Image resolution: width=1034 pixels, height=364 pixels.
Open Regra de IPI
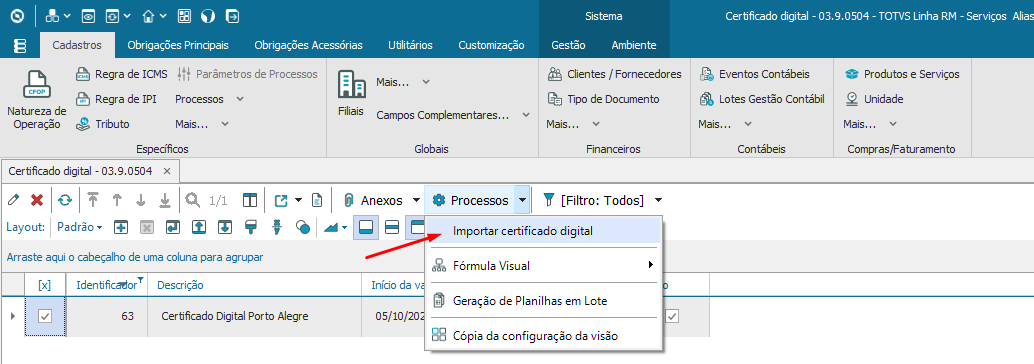point(116,99)
